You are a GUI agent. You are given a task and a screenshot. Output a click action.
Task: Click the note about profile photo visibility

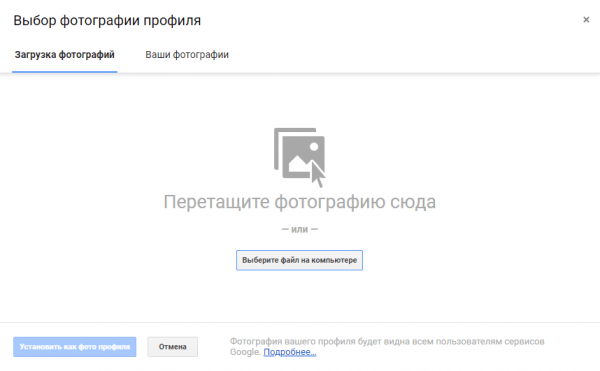tap(387, 347)
